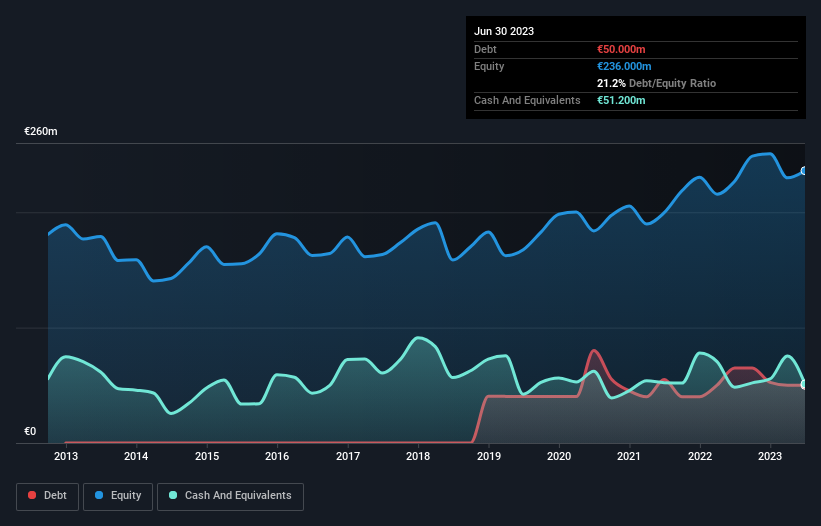Click the Cash line endpoint marker
Image resolution: width=821 pixels, height=526 pixels.
tap(803, 384)
